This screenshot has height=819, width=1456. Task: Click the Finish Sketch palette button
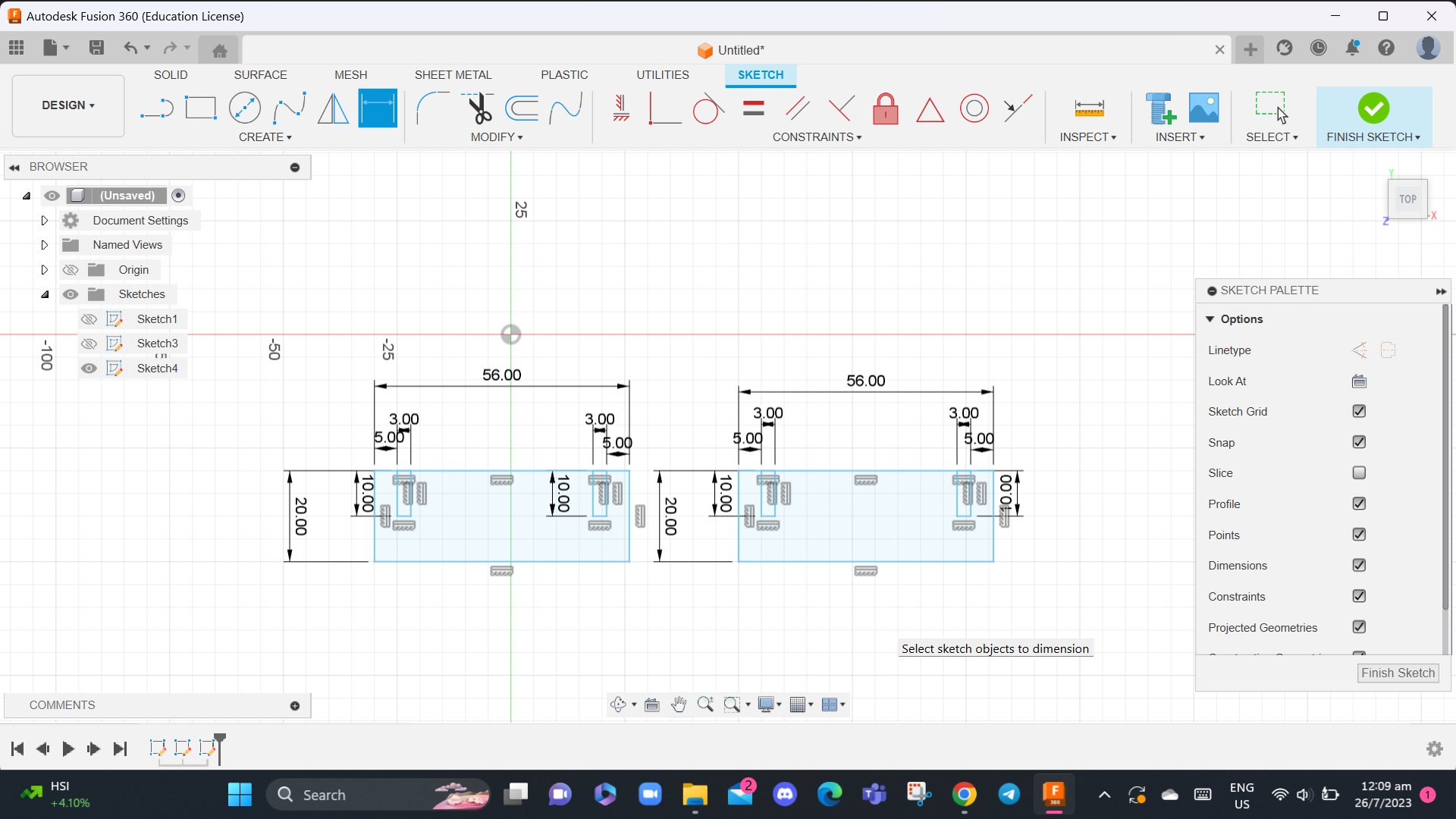pyautogui.click(x=1398, y=673)
